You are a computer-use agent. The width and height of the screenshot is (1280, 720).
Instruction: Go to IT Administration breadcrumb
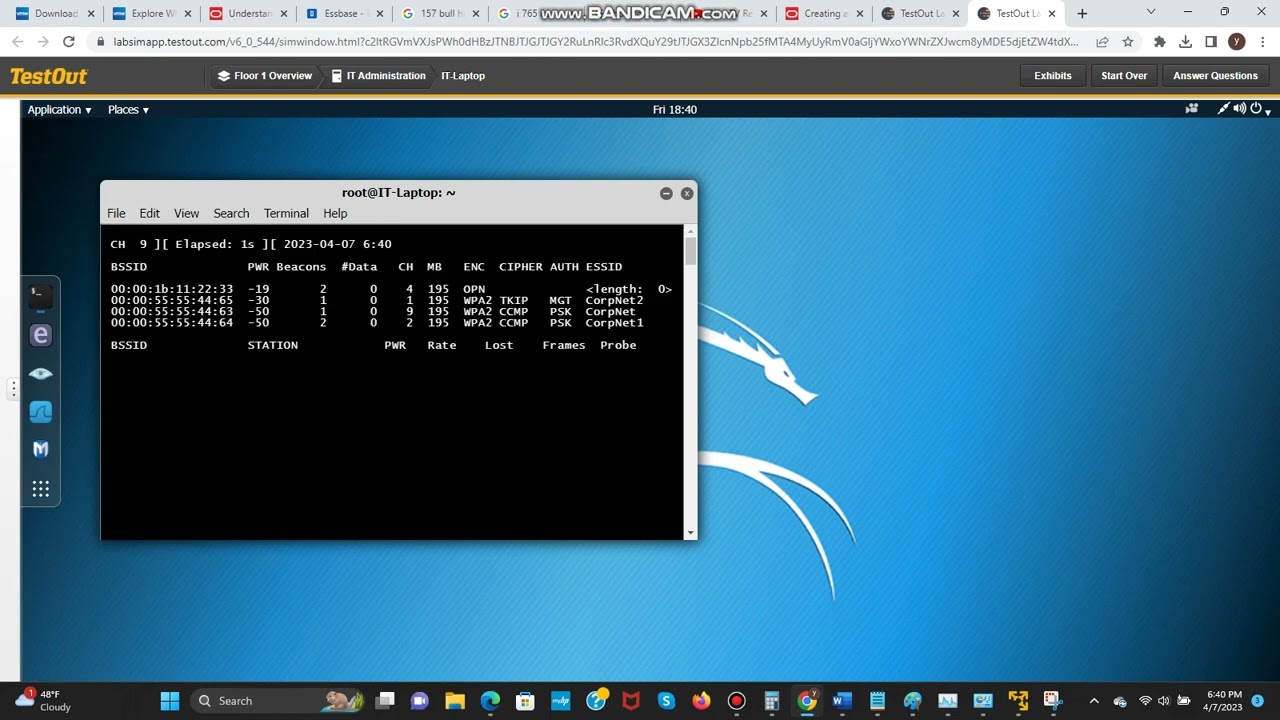(x=379, y=76)
